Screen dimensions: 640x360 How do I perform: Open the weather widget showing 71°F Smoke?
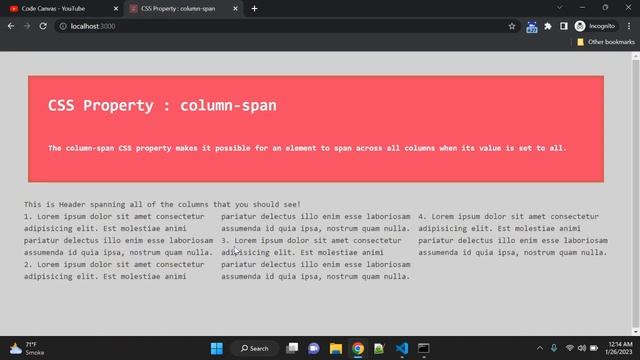click(x=27, y=349)
